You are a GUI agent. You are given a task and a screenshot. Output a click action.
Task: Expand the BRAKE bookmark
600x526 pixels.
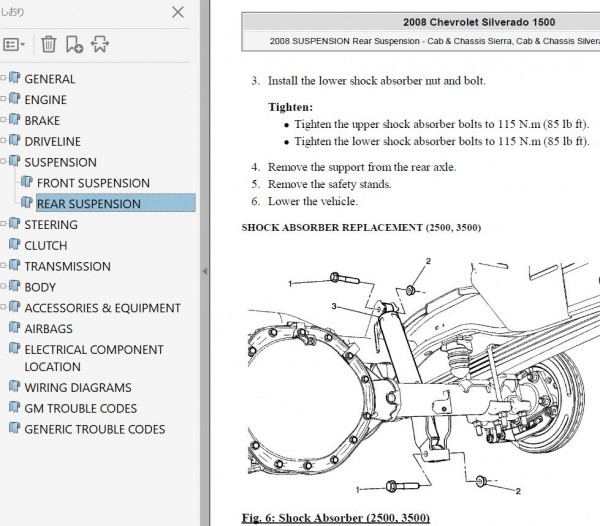pyautogui.click(x=3, y=120)
